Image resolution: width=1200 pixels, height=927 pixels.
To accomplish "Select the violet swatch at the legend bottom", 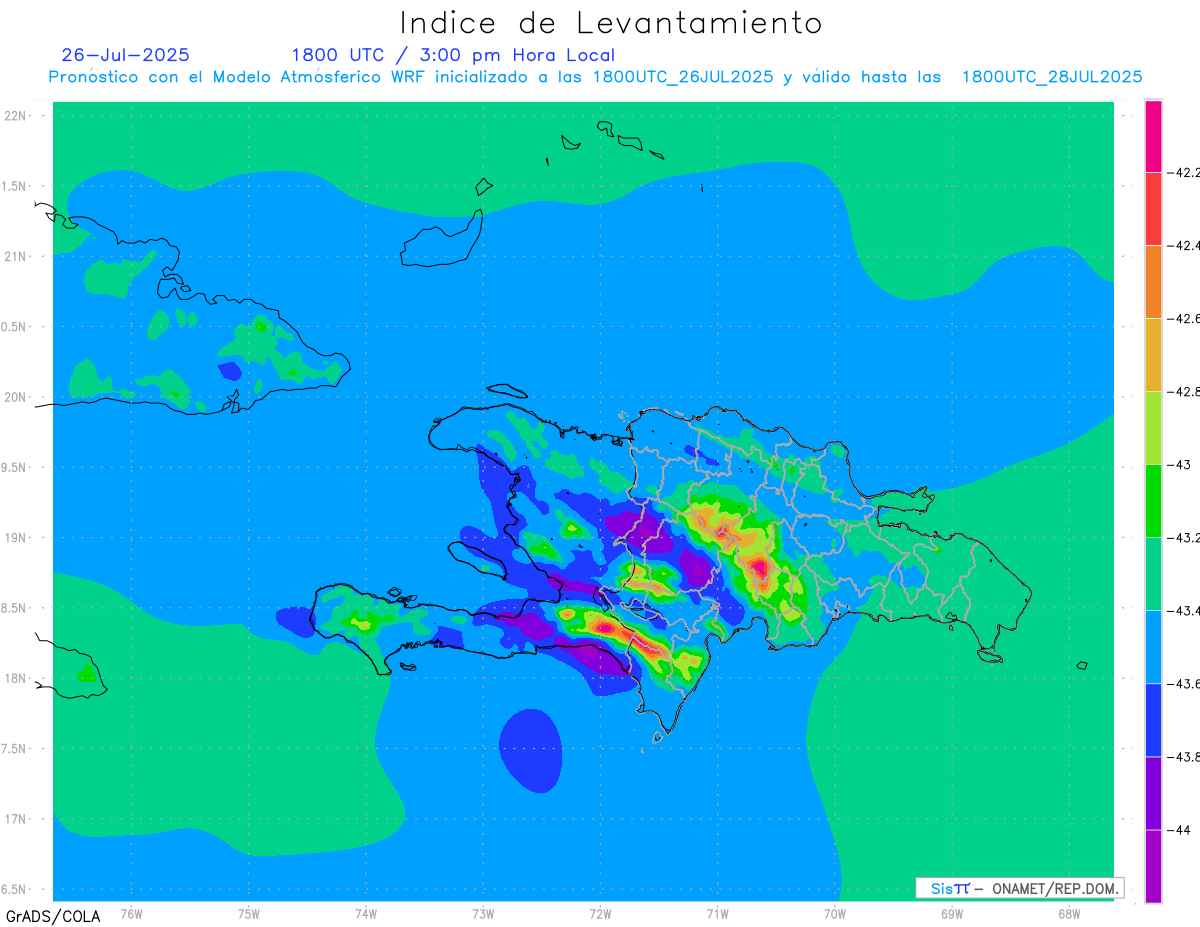I will (x=1153, y=866).
